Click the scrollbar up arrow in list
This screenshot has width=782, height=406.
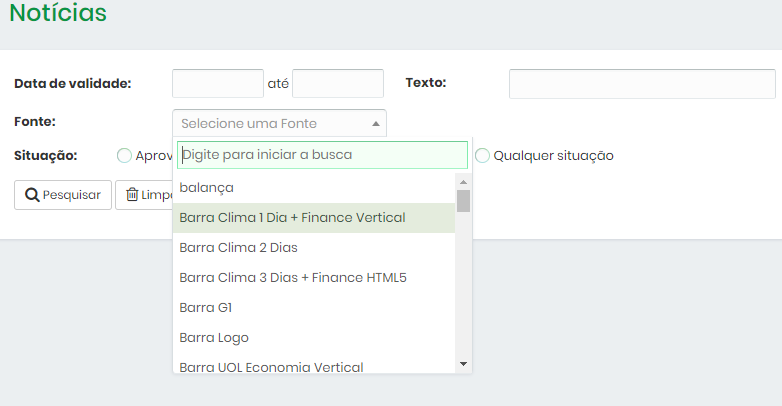(x=463, y=182)
